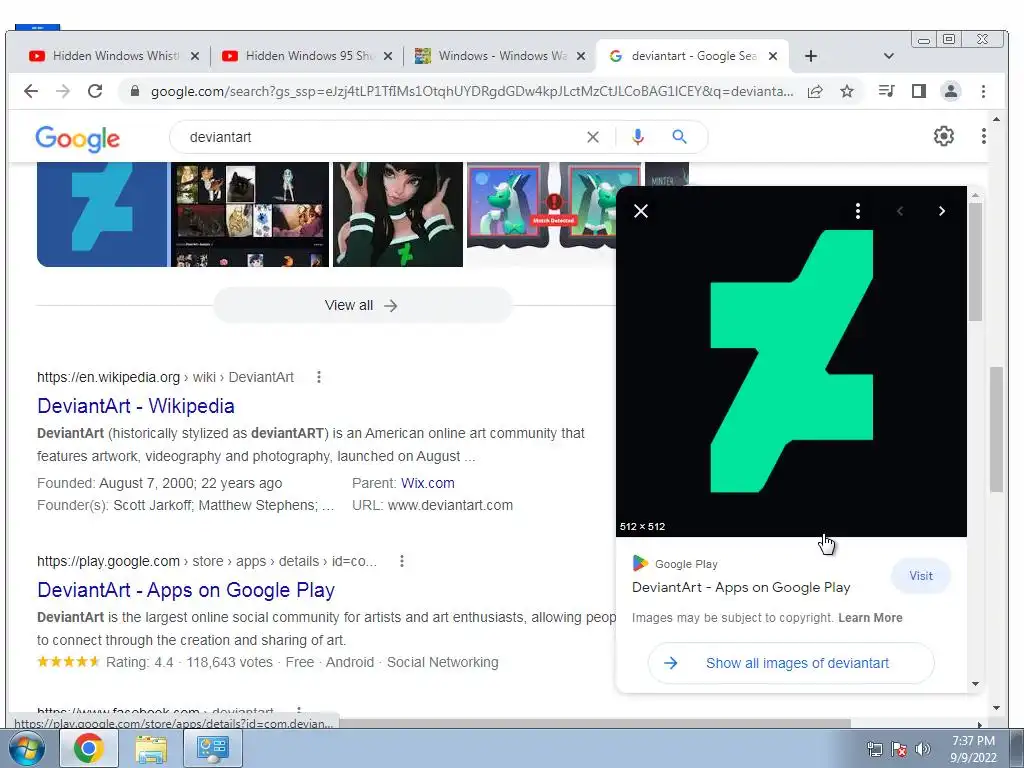Open image preview three-dot options

point(857,211)
